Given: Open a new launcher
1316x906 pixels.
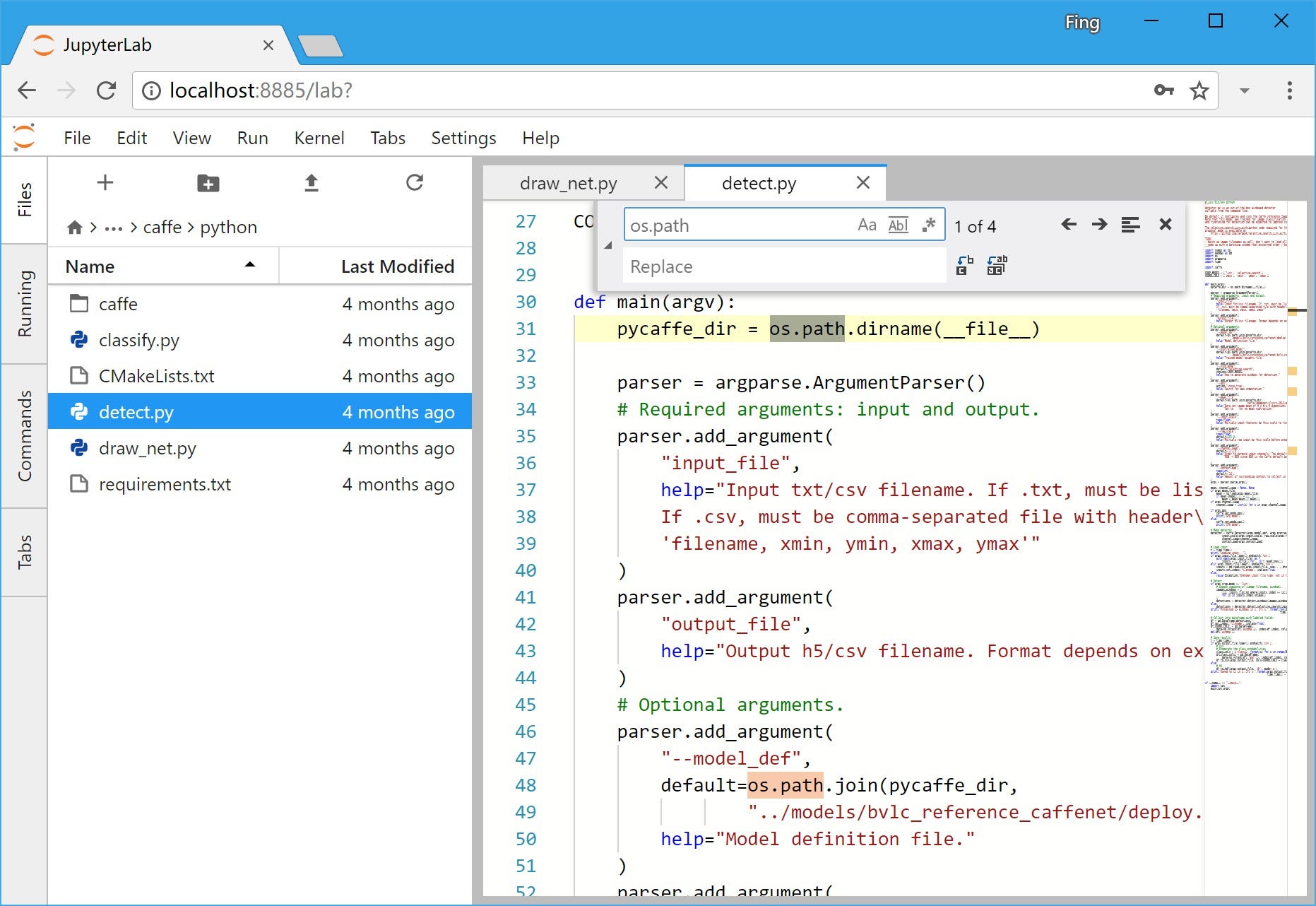Looking at the screenshot, I should click(x=105, y=182).
